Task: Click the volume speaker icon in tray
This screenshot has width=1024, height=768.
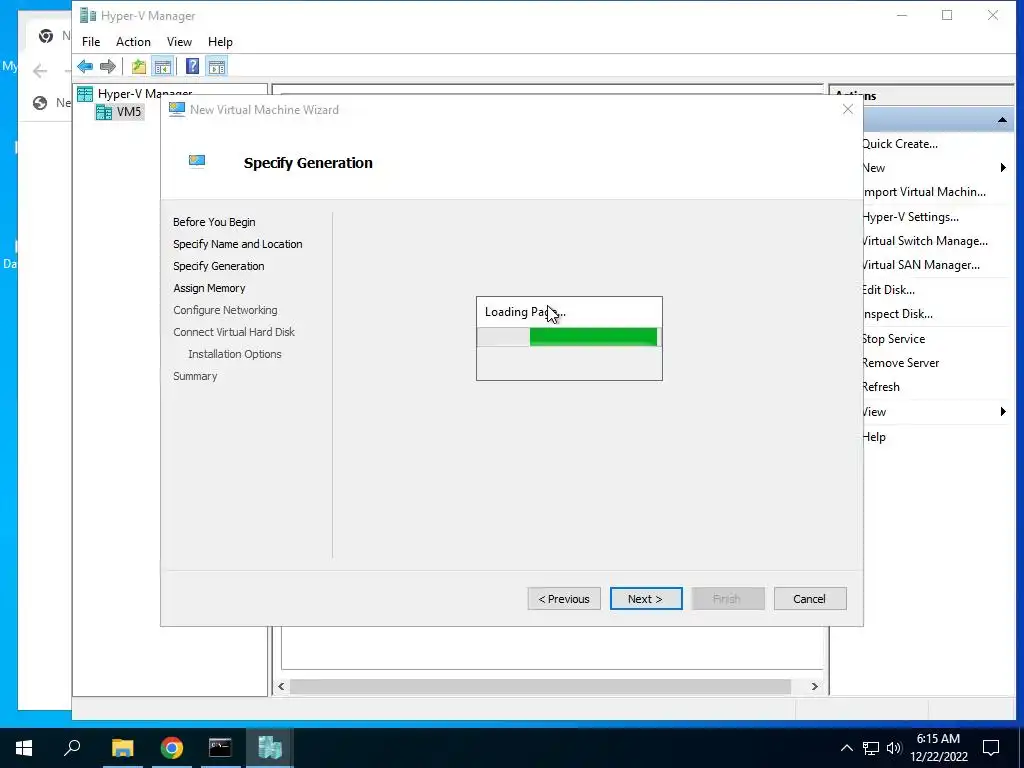Action: [x=894, y=748]
